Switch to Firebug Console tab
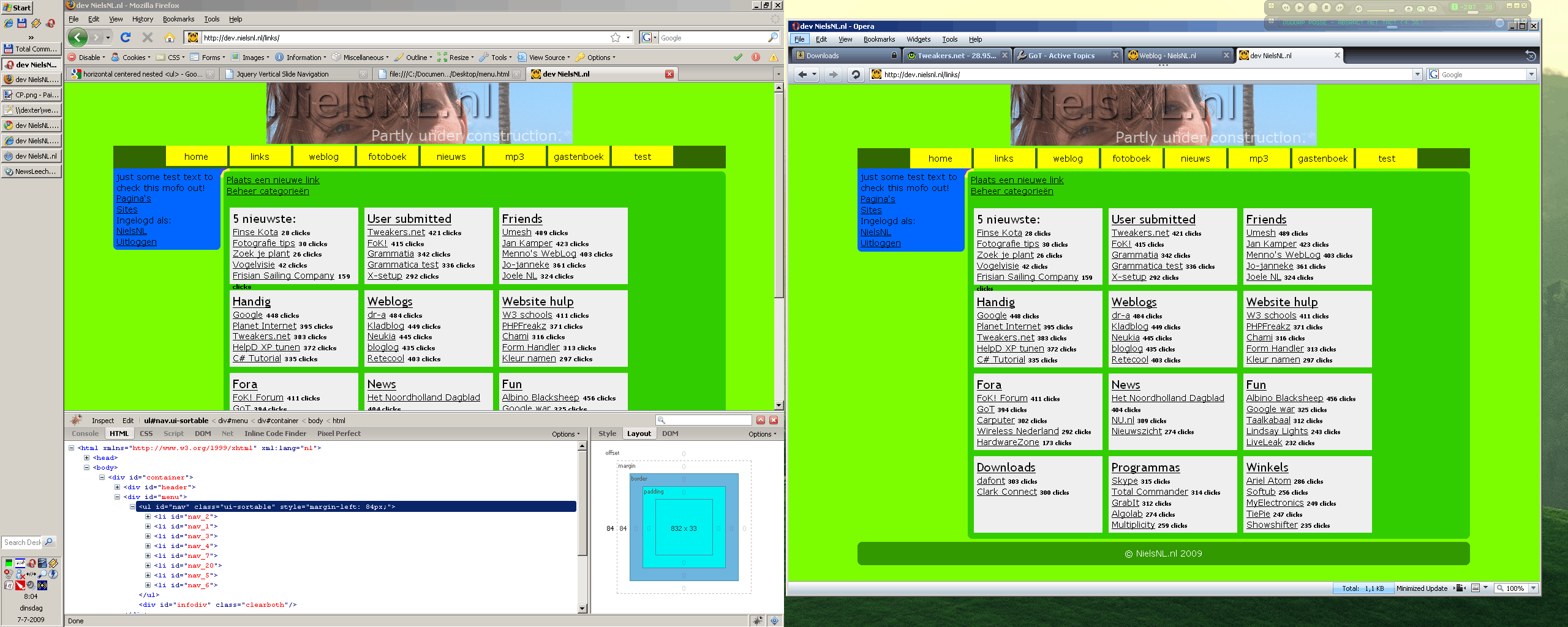The image size is (1568, 627). (85, 434)
